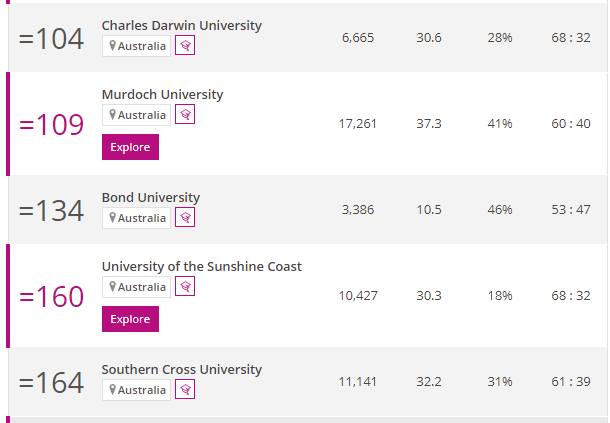The width and height of the screenshot is (610, 423).
Task: Open the Bond University link
Action: (150, 198)
